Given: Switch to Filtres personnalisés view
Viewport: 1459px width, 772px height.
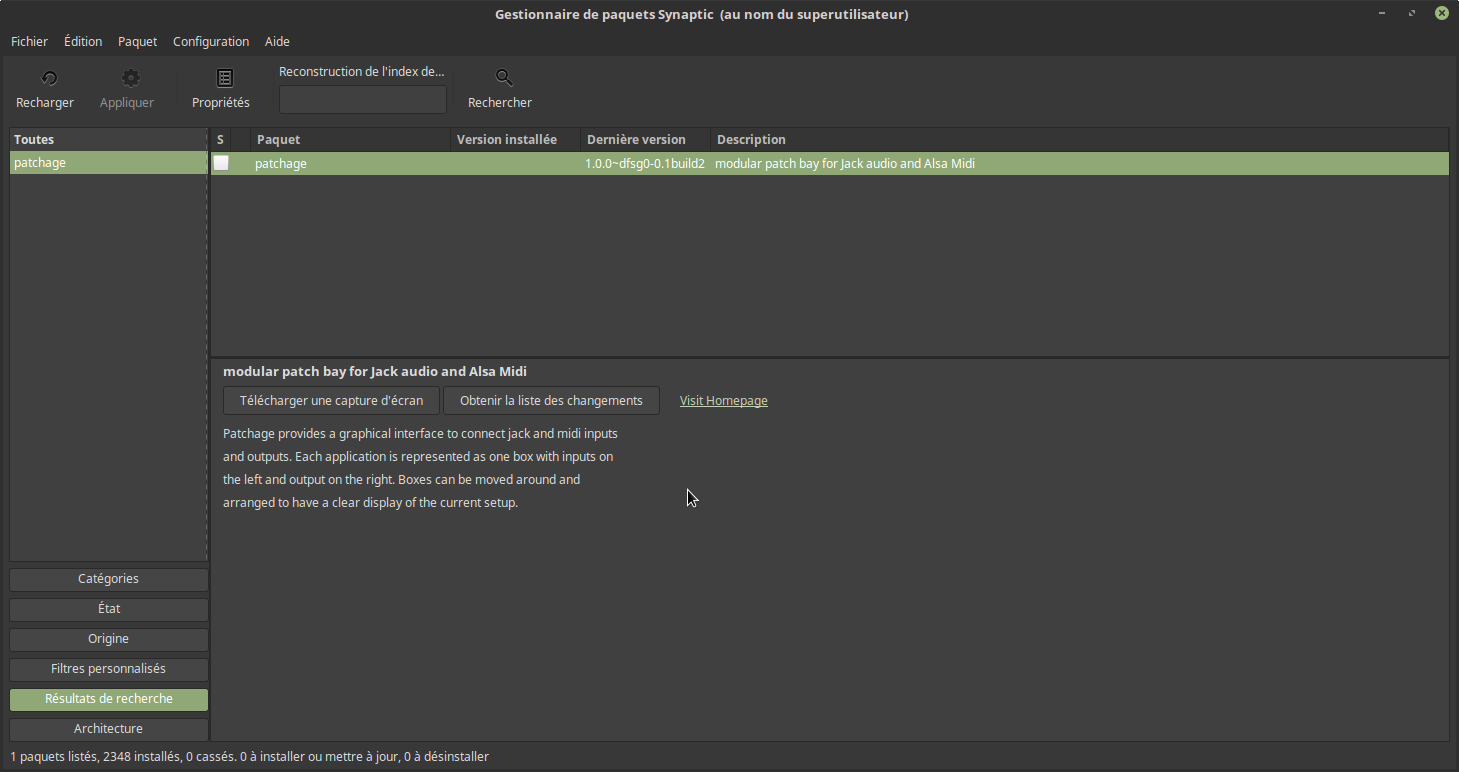Looking at the screenshot, I should (109, 669).
